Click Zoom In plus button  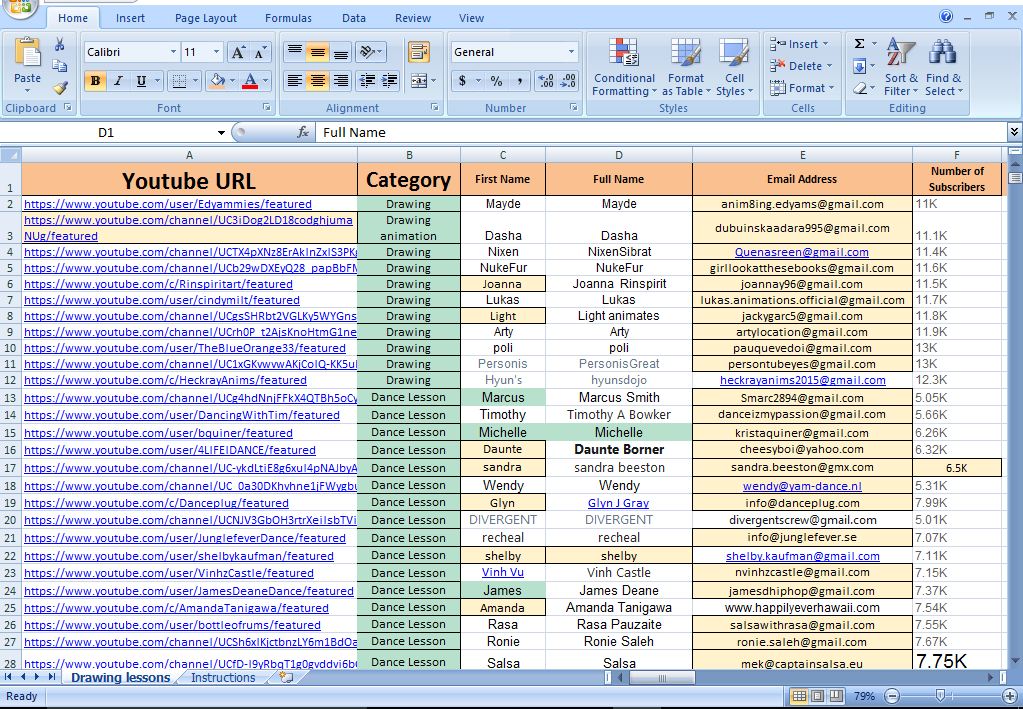1009,696
